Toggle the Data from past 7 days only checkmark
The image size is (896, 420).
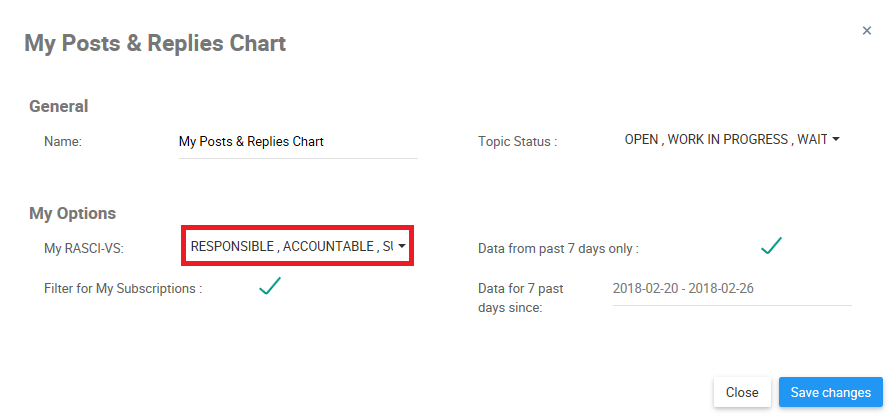(x=770, y=246)
